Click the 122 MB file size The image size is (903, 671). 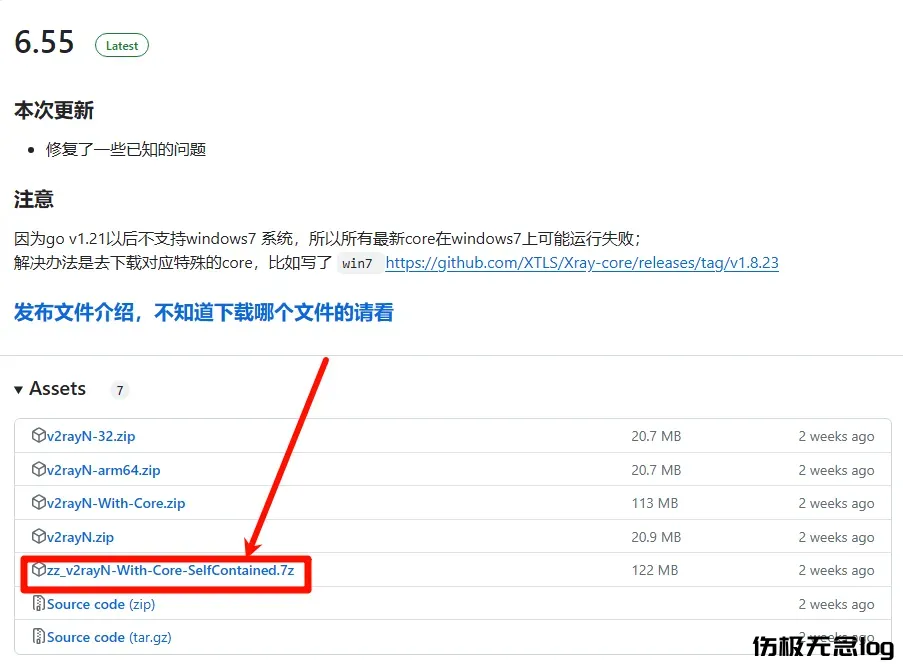(655, 570)
